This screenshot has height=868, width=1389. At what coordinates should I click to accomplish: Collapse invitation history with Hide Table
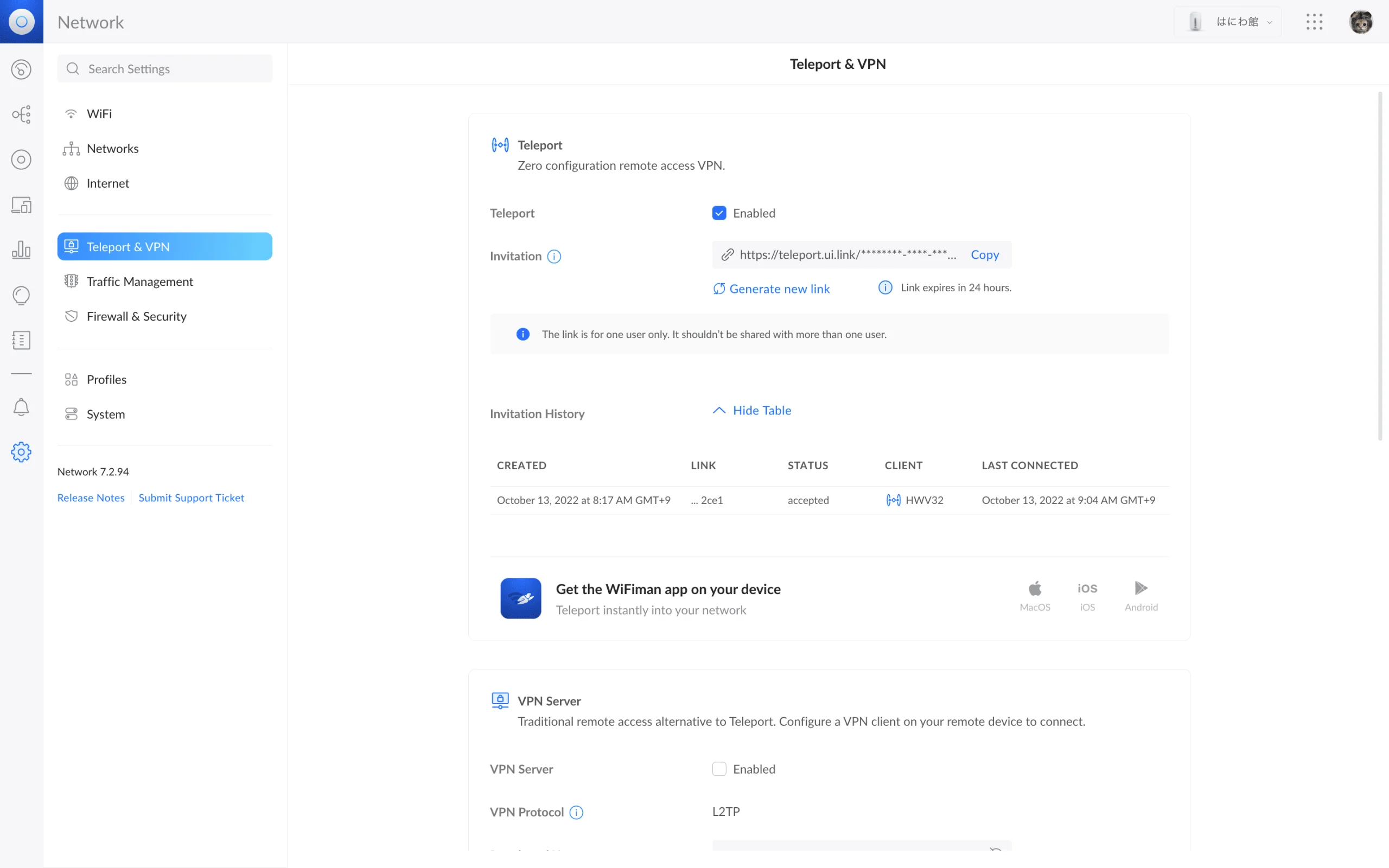752,411
